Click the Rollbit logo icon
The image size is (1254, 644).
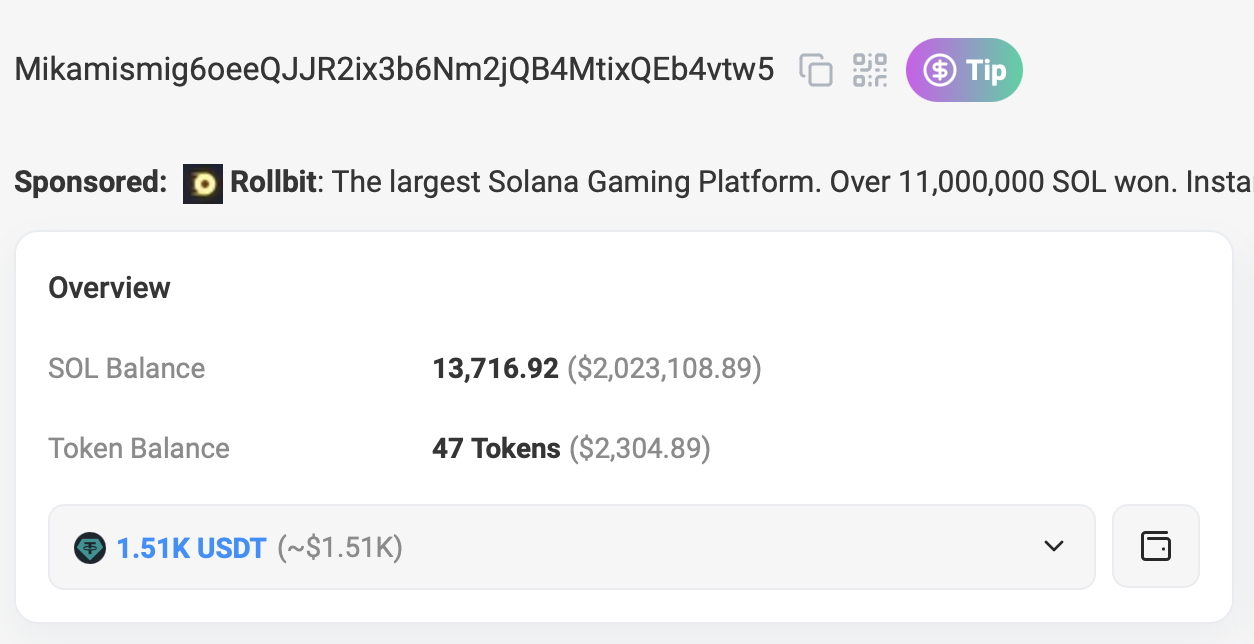[203, 183]
